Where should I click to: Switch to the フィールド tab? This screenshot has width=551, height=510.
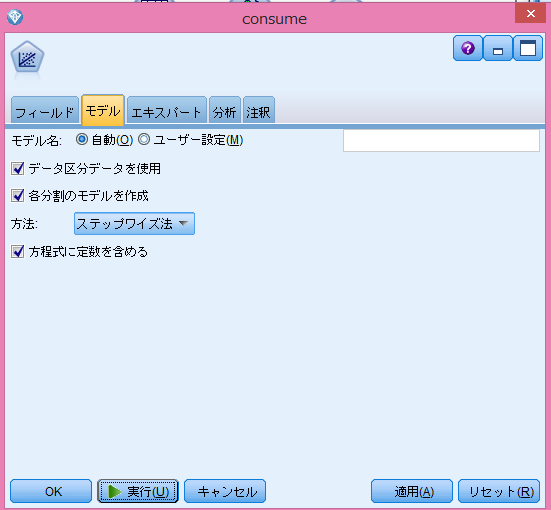(45, 111)
